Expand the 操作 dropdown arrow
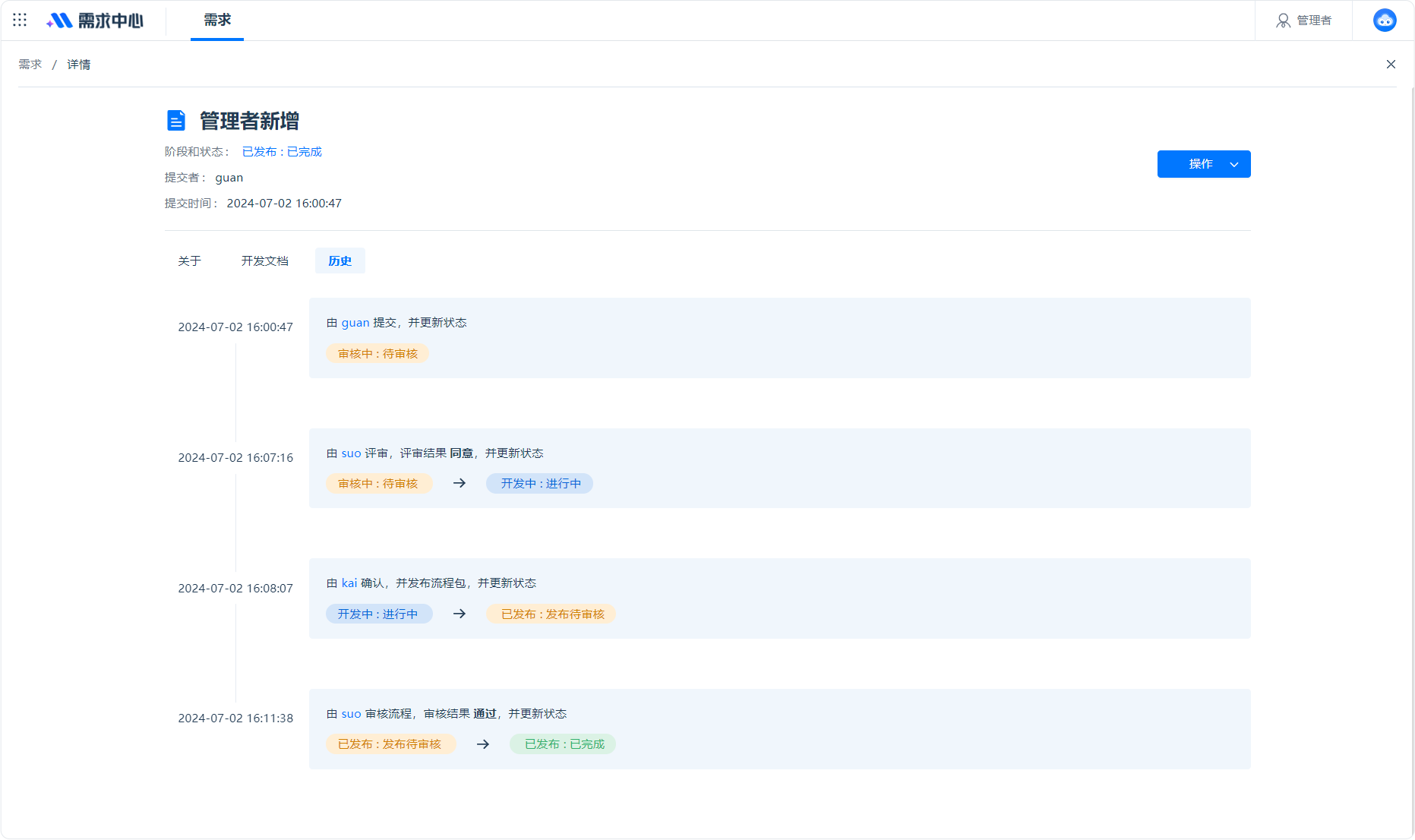This screenshot has width=1415, height=840. click(1234, 164)
